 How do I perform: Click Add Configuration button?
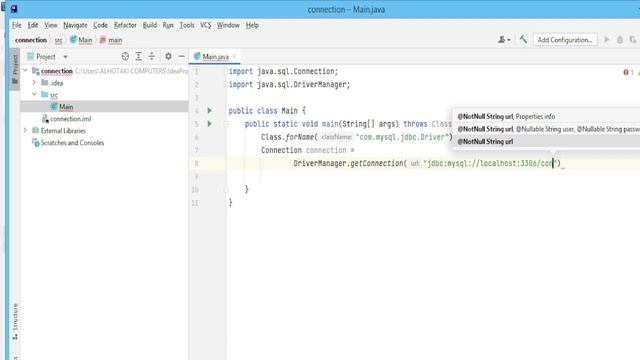coord(565,40)
